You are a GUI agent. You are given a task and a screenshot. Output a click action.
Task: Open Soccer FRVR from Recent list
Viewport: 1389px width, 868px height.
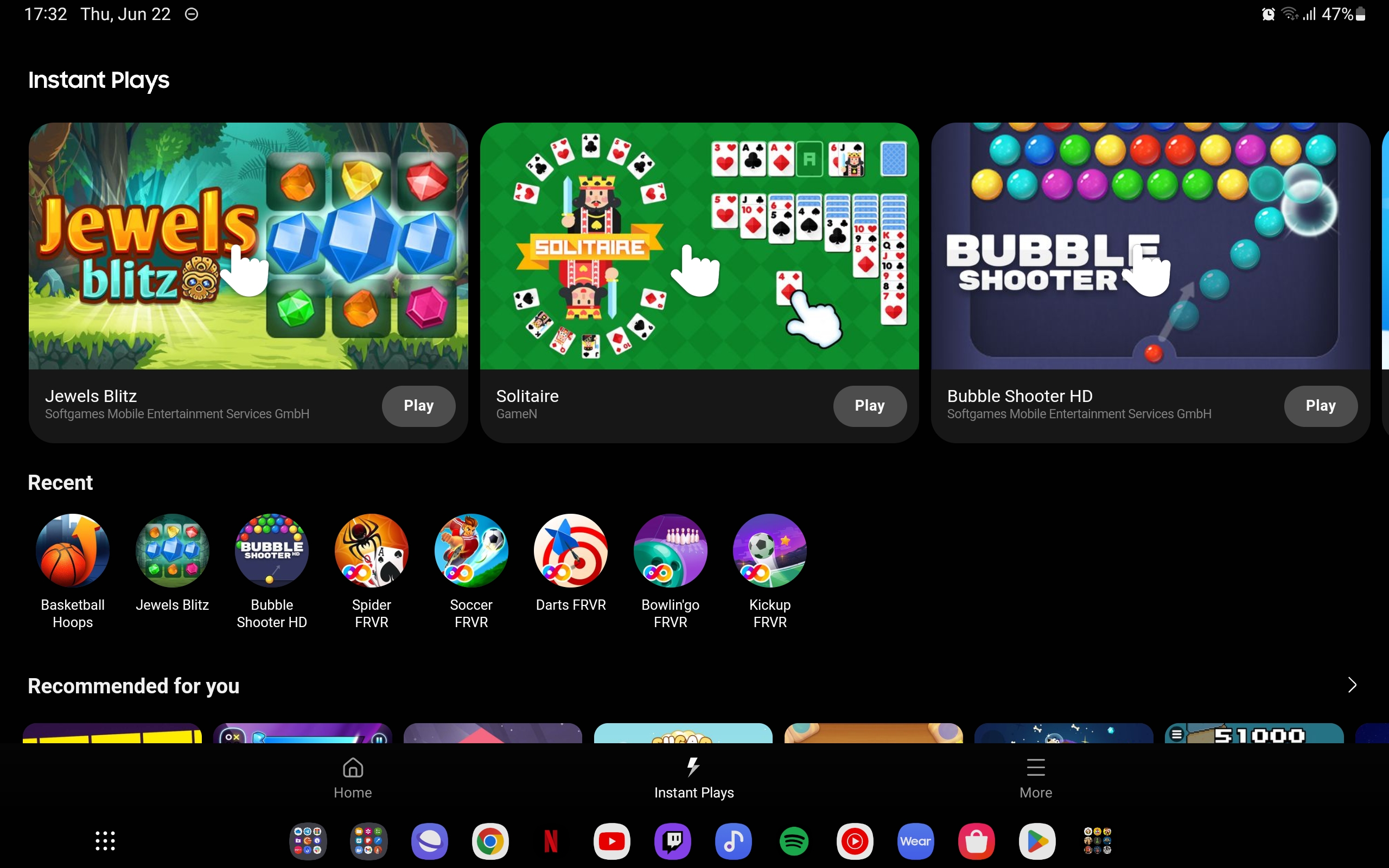(470, 550)
